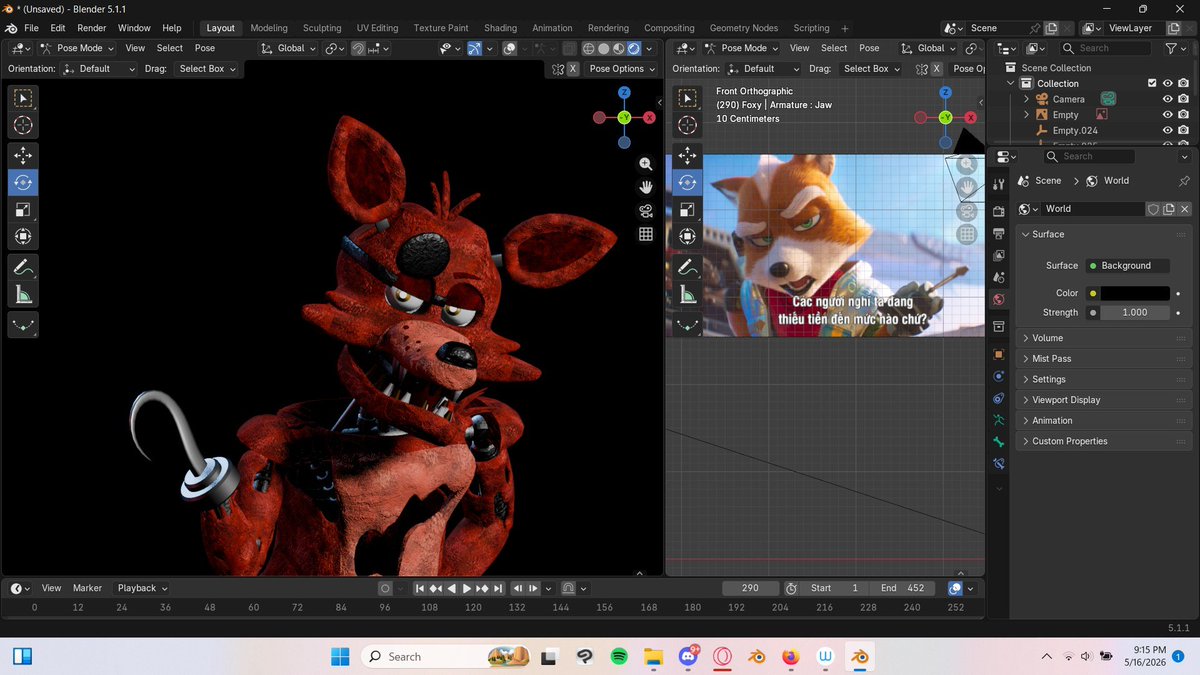
Task: Open the Spotify taskbar icon
Action: point(619,657)
